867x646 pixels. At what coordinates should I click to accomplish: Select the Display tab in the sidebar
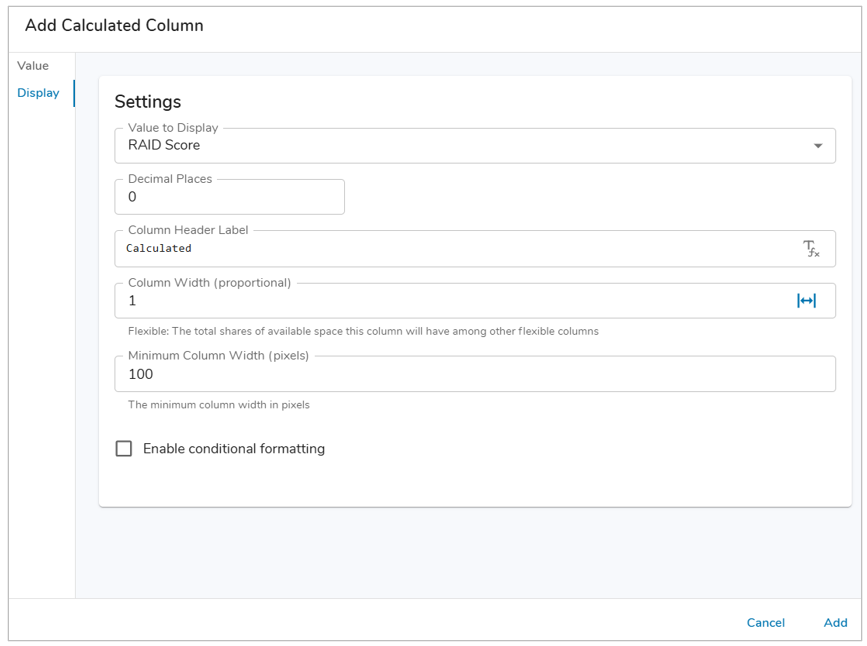tap(38, 93)
